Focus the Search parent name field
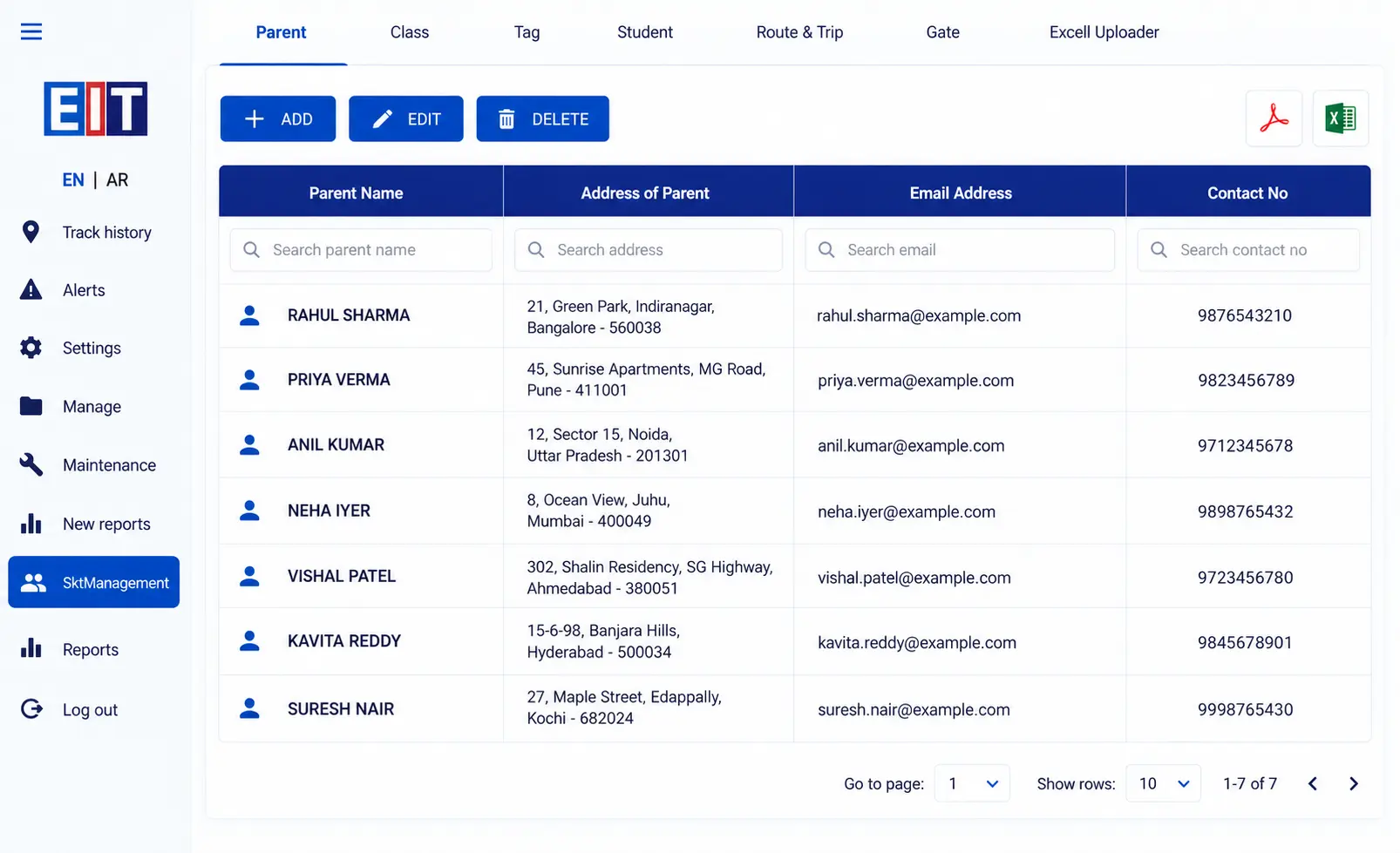The image size is (1400, 853). pyautogui.click(x=361, y=250)
